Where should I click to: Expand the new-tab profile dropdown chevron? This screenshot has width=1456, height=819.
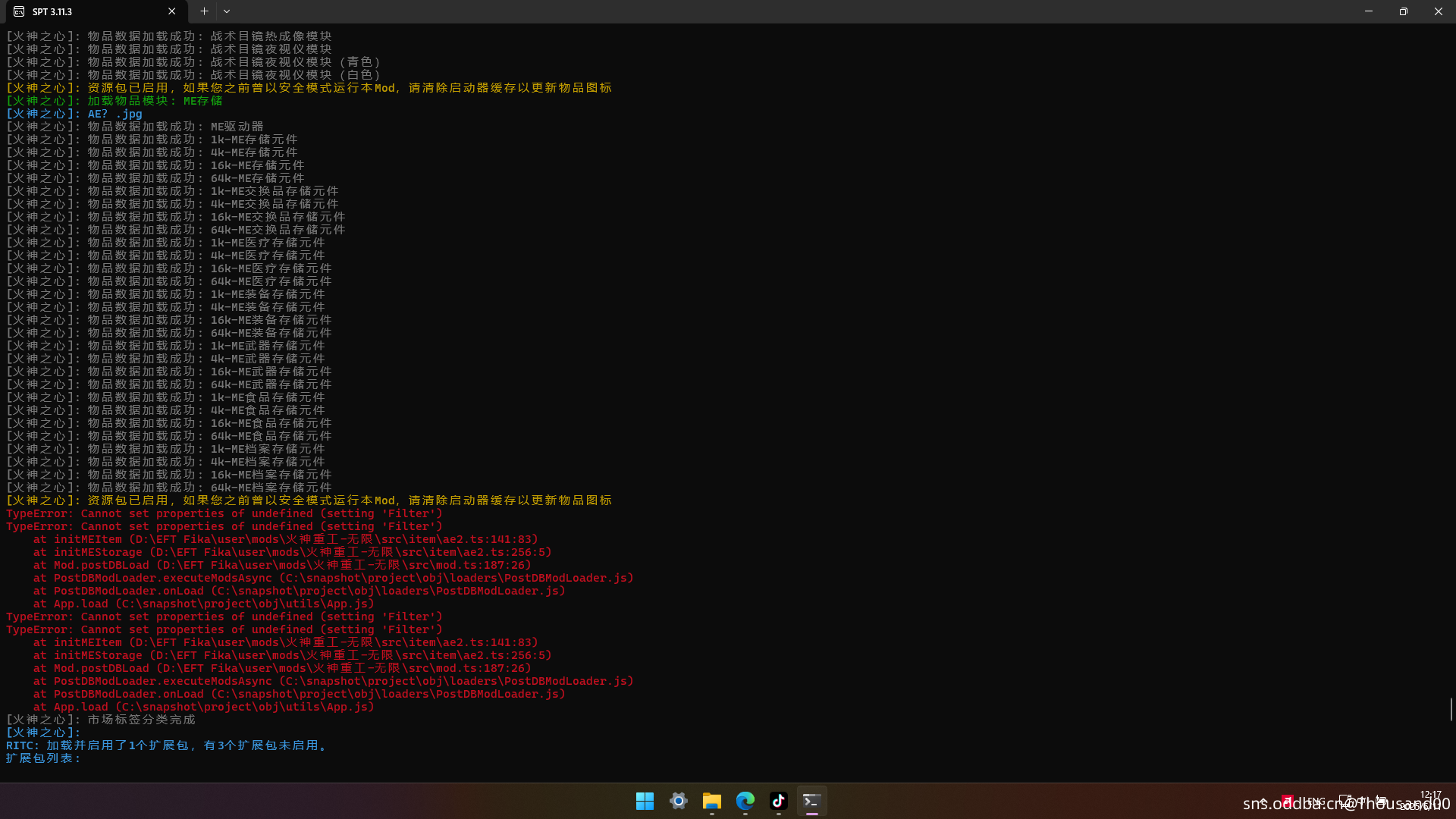tap(227, 11)
